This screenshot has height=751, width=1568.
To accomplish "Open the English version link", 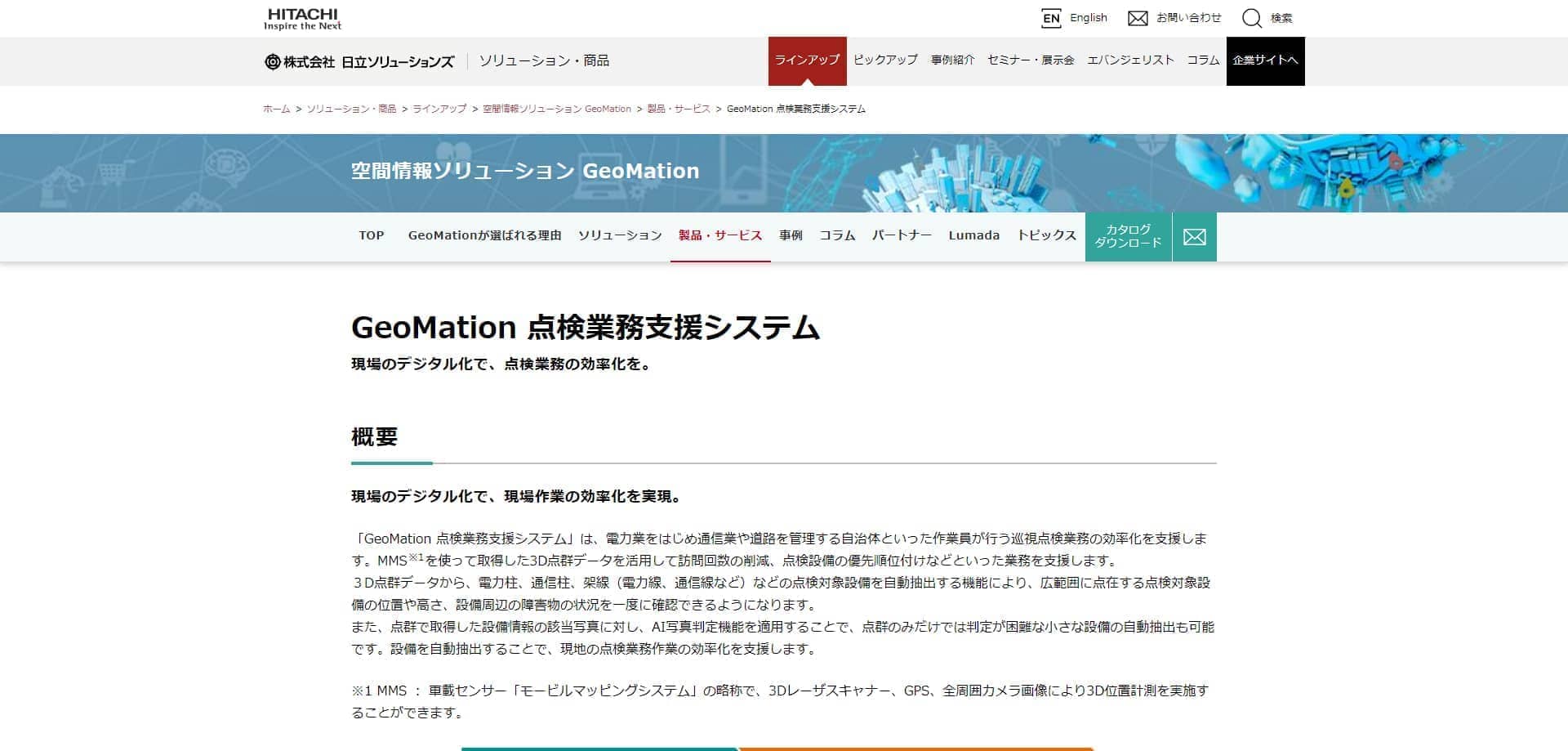I will point(1089,18).
